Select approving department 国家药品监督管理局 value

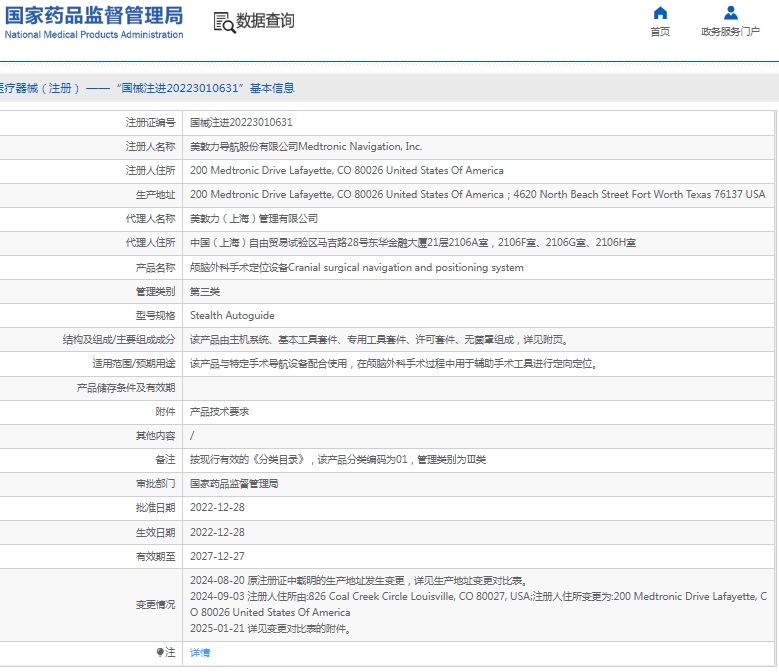click(234, 483)
